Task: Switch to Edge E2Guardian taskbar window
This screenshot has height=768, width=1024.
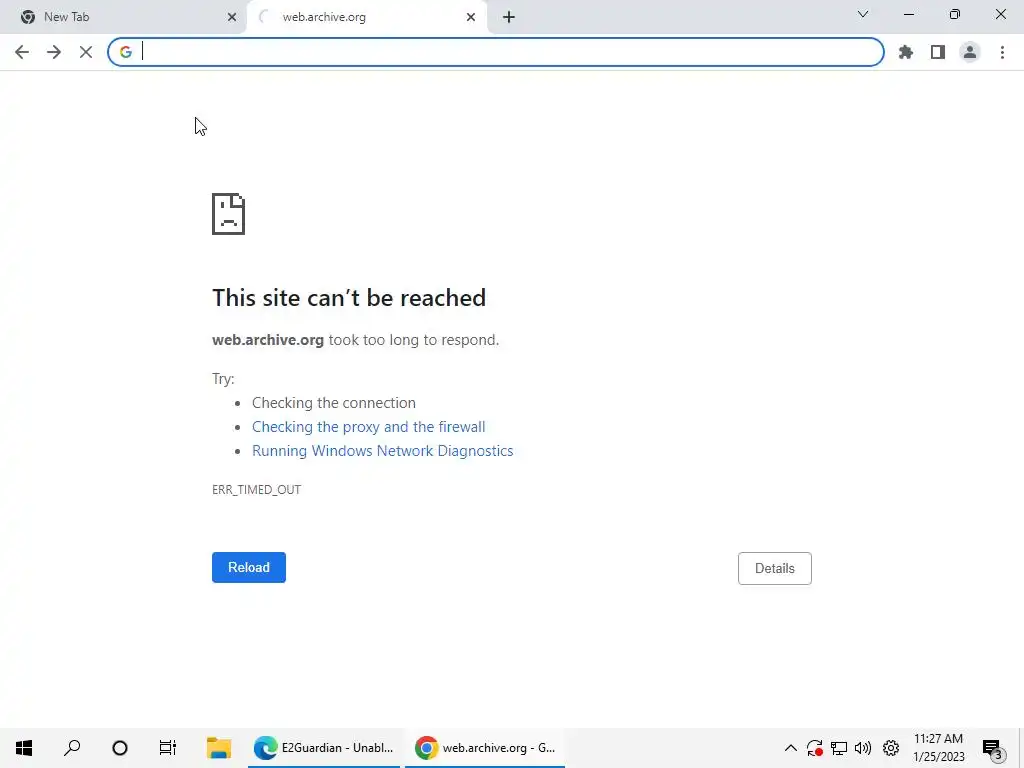Action: [x=324, y=748]
